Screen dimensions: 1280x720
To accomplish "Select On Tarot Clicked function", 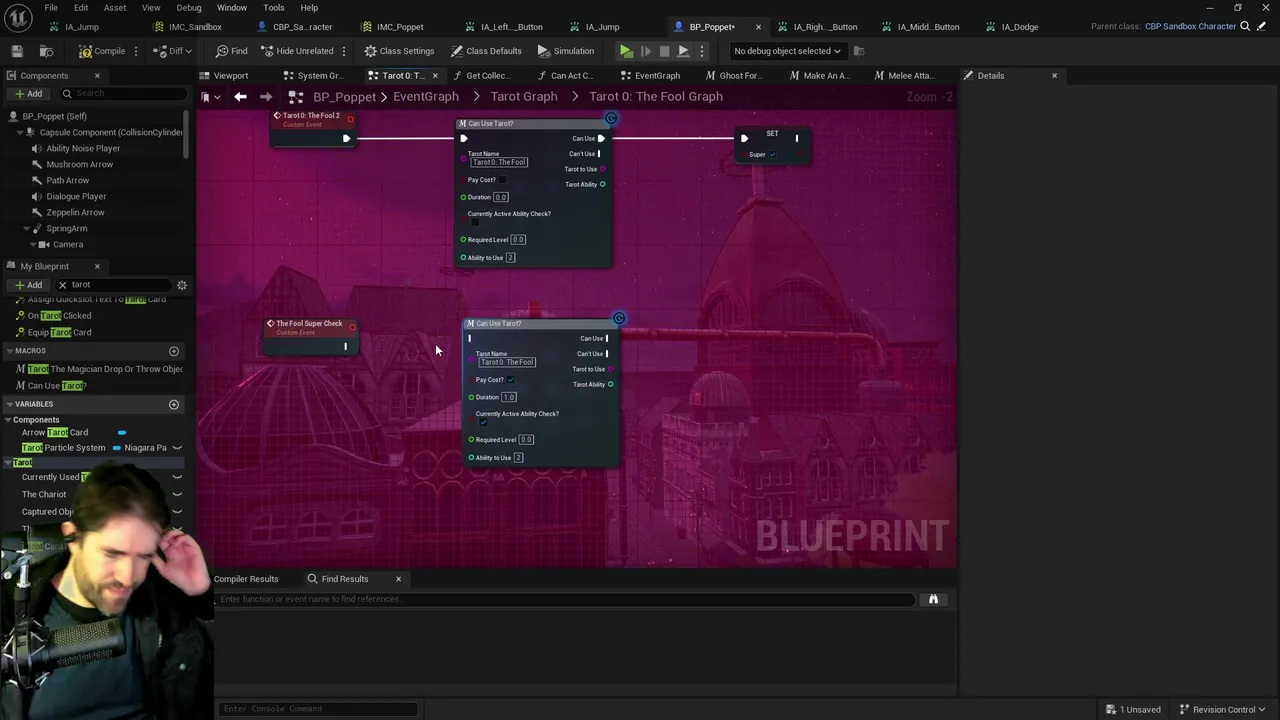I will [59, 316].
